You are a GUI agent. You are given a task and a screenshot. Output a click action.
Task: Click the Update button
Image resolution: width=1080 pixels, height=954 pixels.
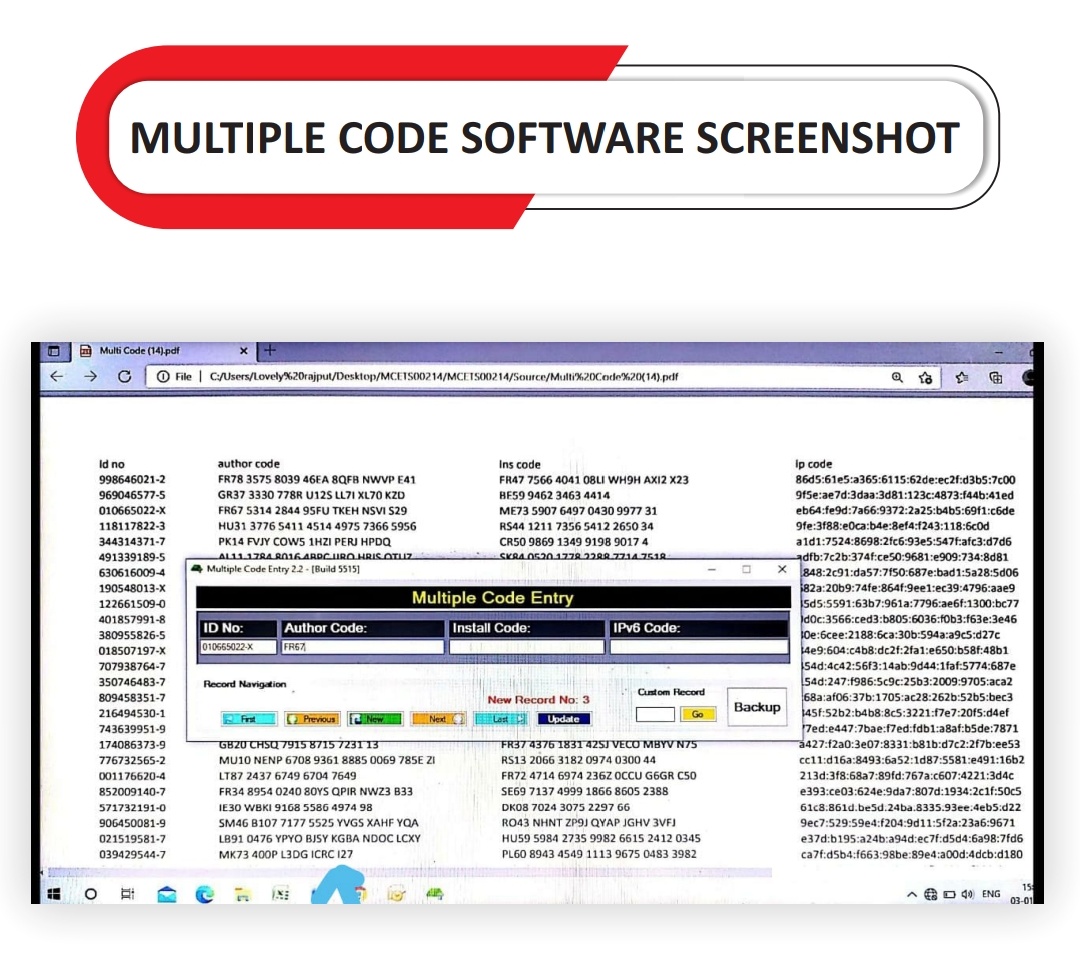click(563, 718)
